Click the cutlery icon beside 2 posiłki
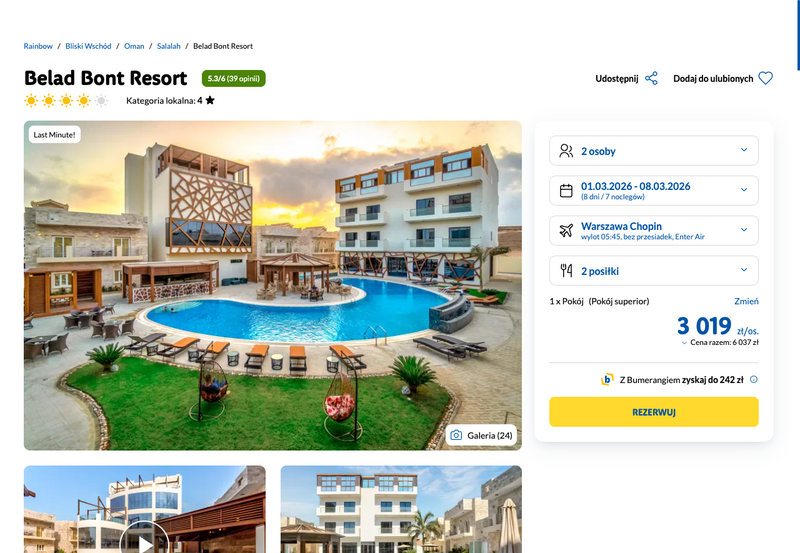This screenshot has height=553, width=800. [x=566, y=270]
